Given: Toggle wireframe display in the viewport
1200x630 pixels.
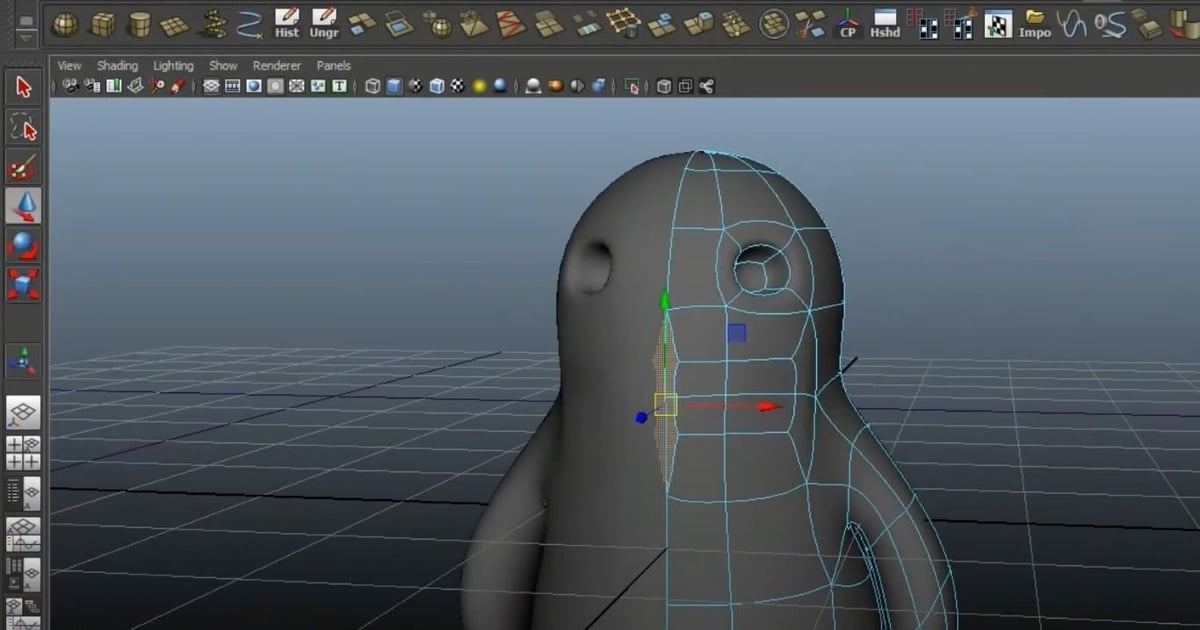Looking at the screenshot, I should pyautogui.click(x=371, y=86).
